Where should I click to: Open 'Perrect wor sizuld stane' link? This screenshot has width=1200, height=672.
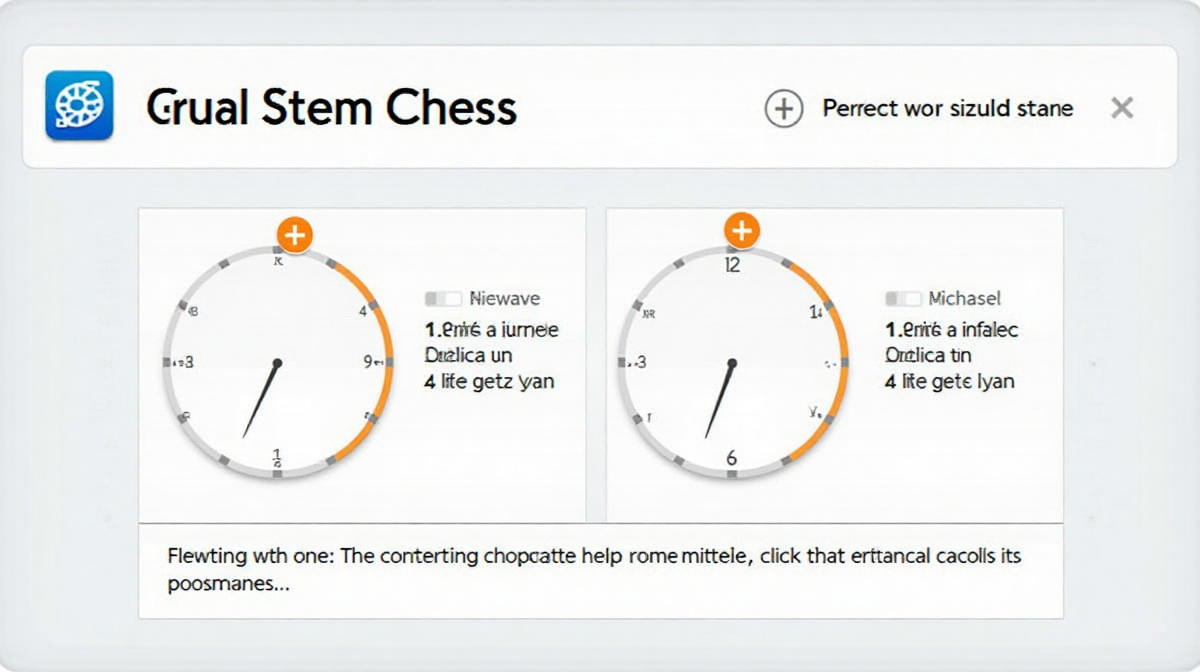(948, 108)
